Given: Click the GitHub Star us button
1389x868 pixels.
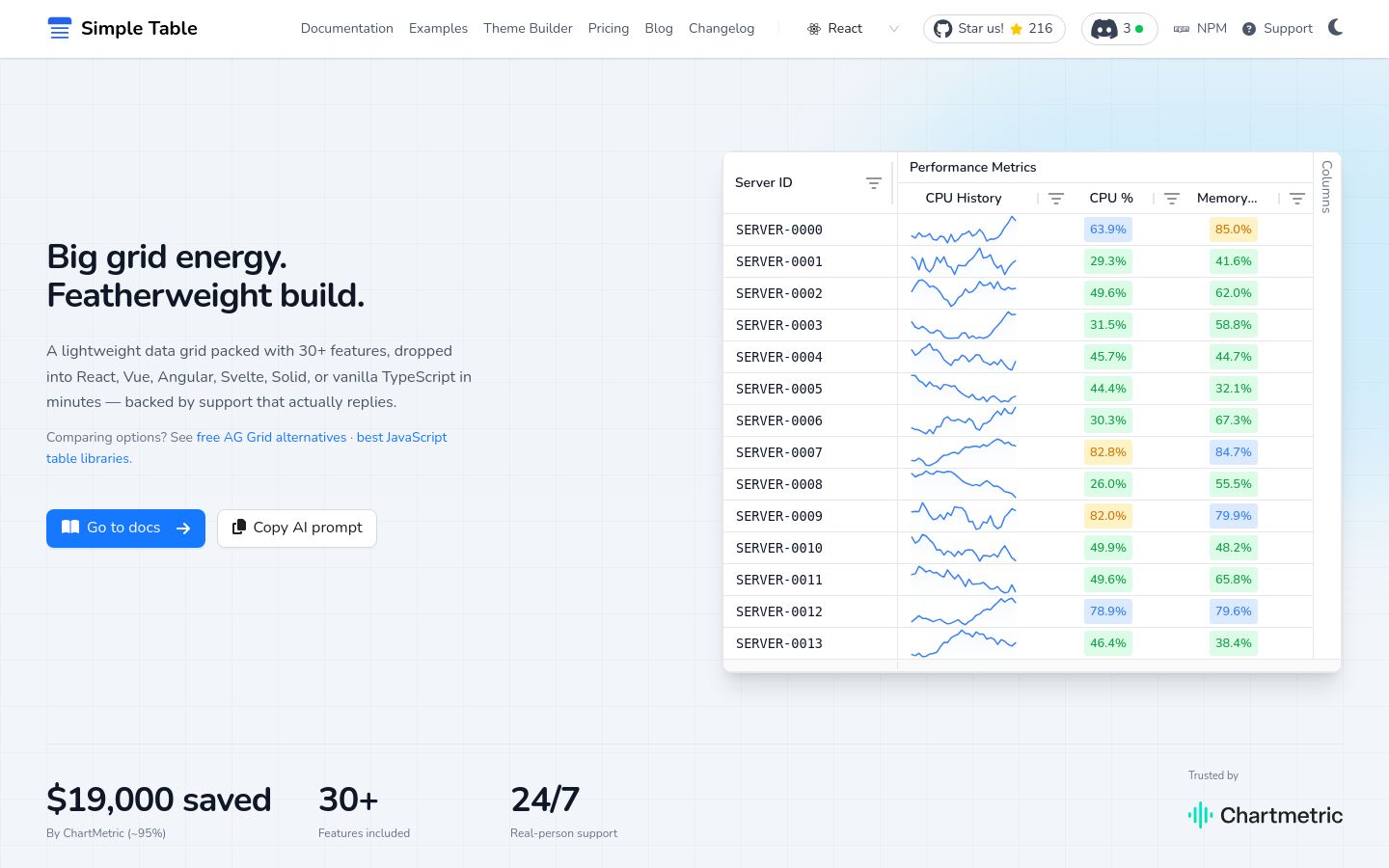Looking at the screenshot, I should [994, 29].
